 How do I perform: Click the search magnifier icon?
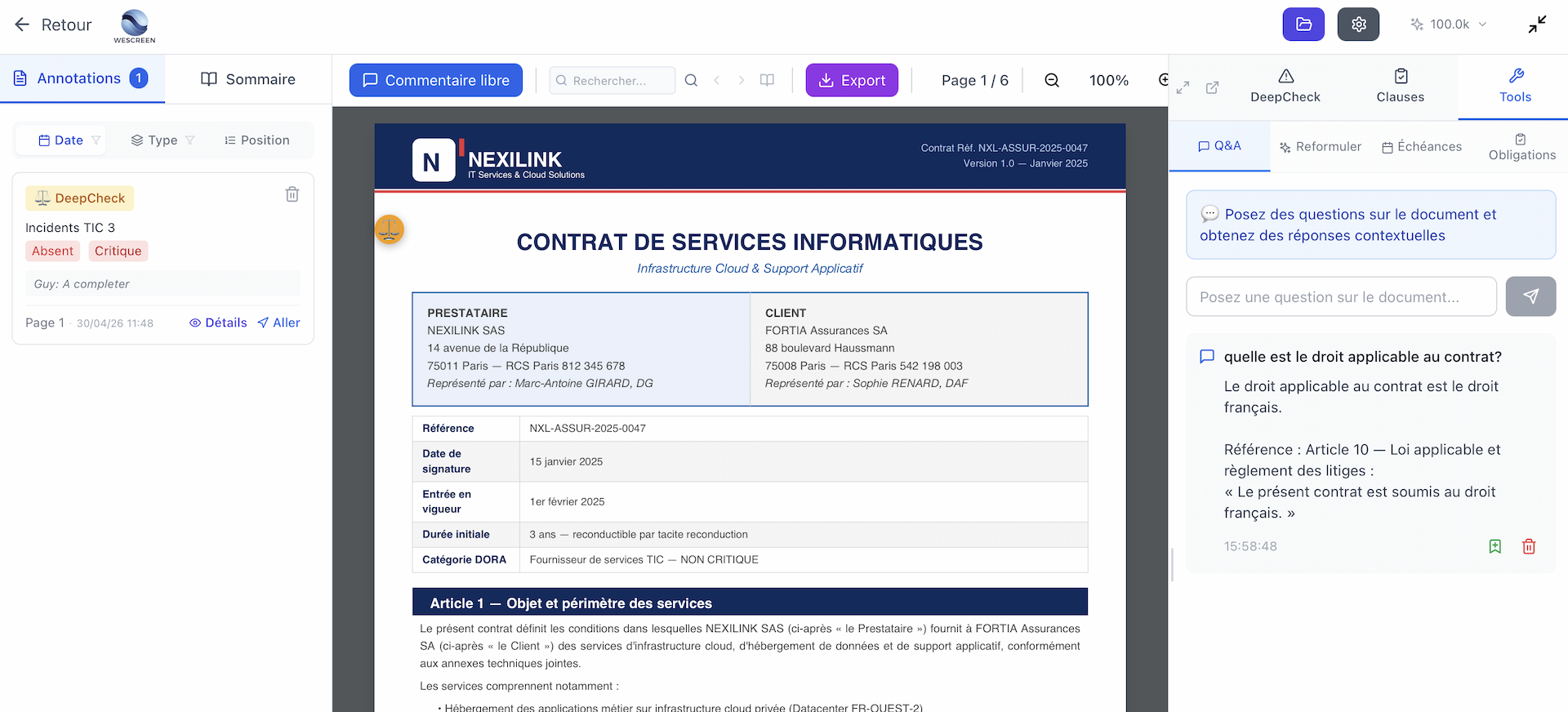pos(691,80)
